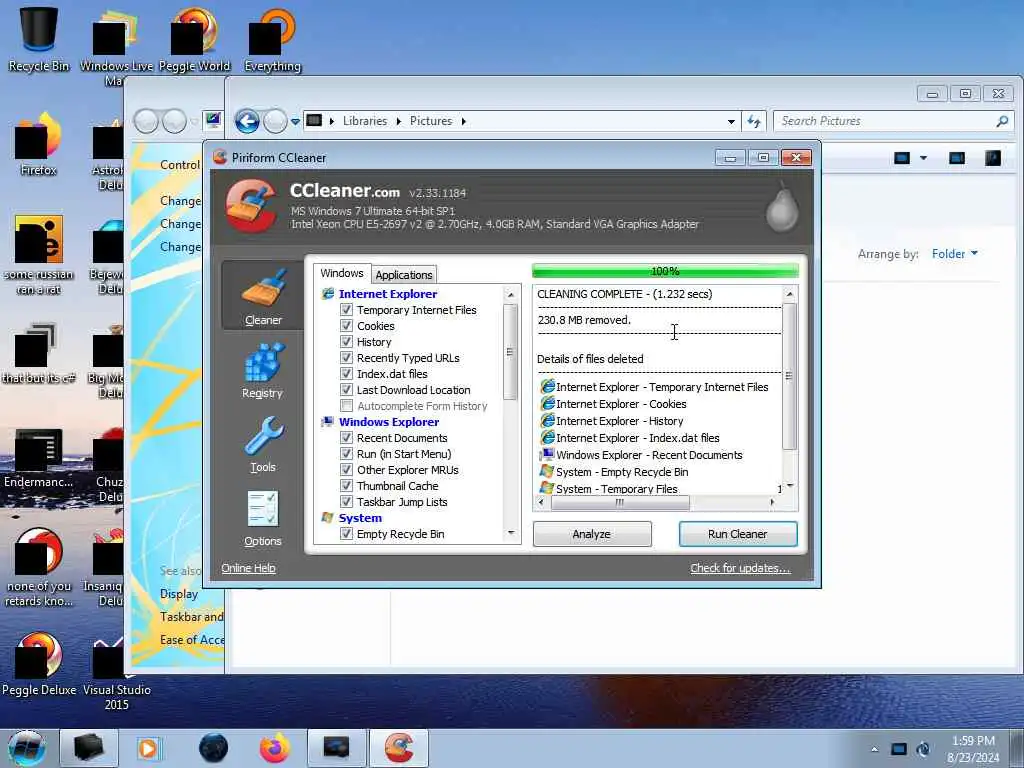The image size is (1024, 768).
Task: Click the results pane vertical scrollbar thumb
Action: 790,376
